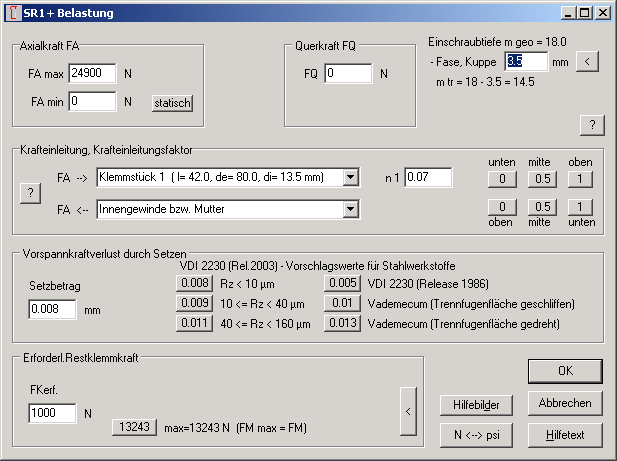
Task: Click the tall arrow button beside Restklemmkraft panel
Action: 405,412
